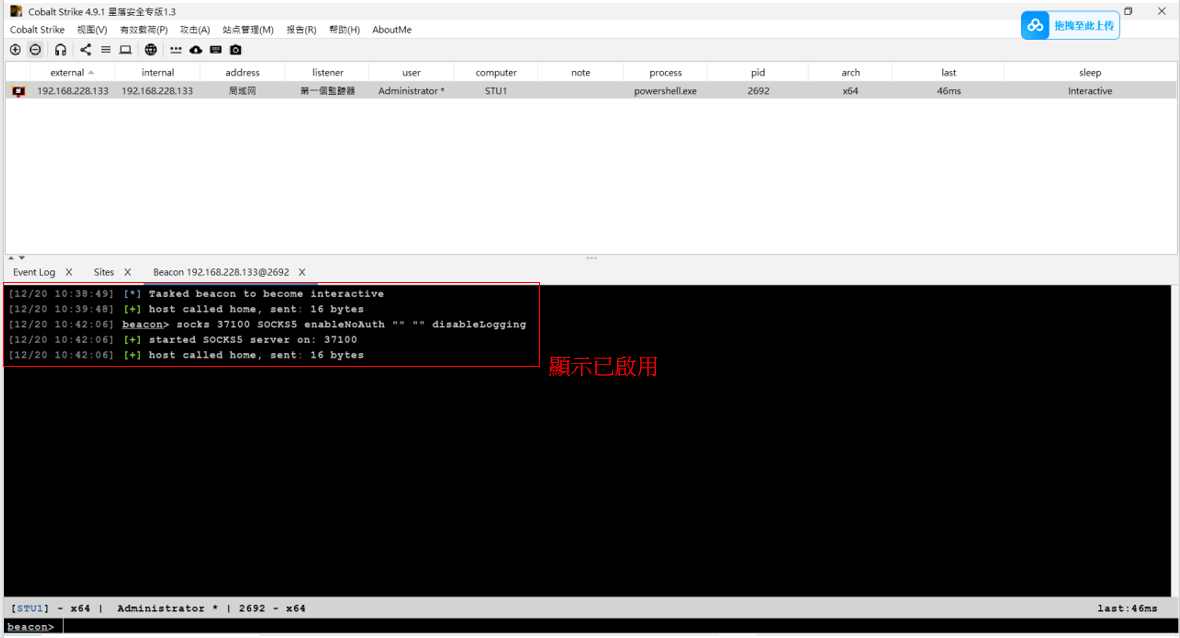Open the 攻击(A) menu

click(195, 30)
